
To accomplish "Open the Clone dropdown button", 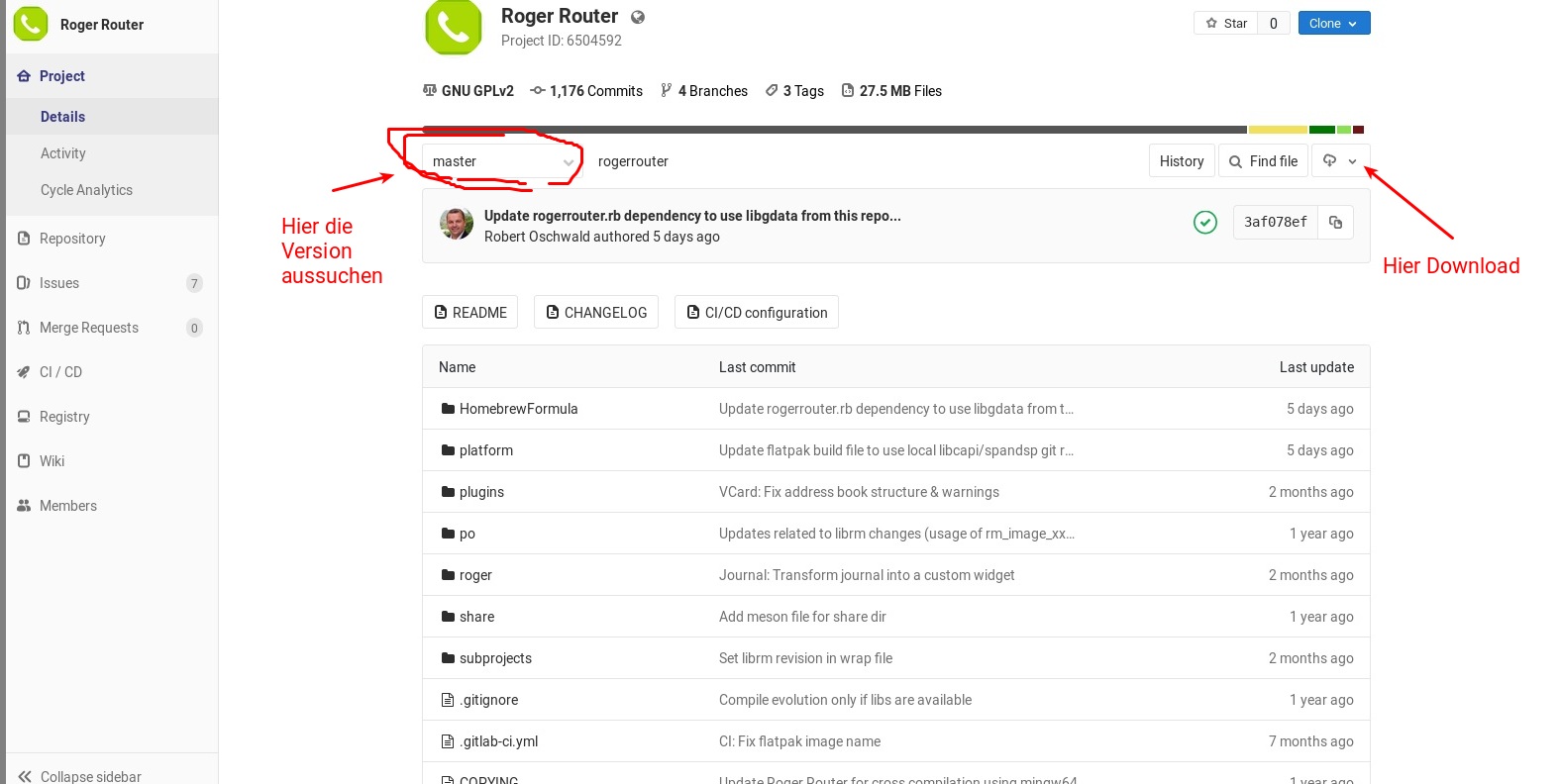I will (1334, 23).
